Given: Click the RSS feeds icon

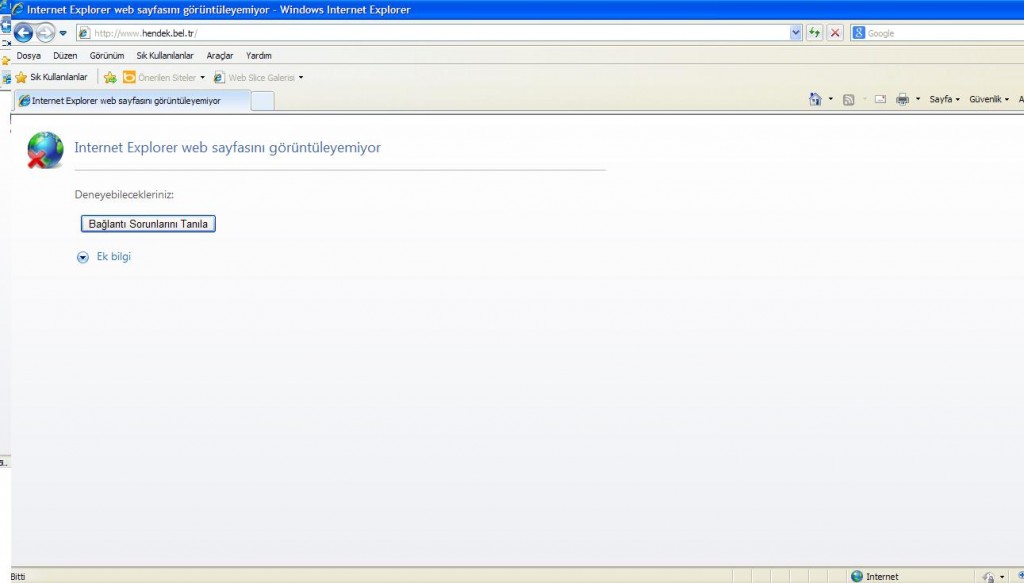Looking at the screenshot, I should click(x=848, y=99).
